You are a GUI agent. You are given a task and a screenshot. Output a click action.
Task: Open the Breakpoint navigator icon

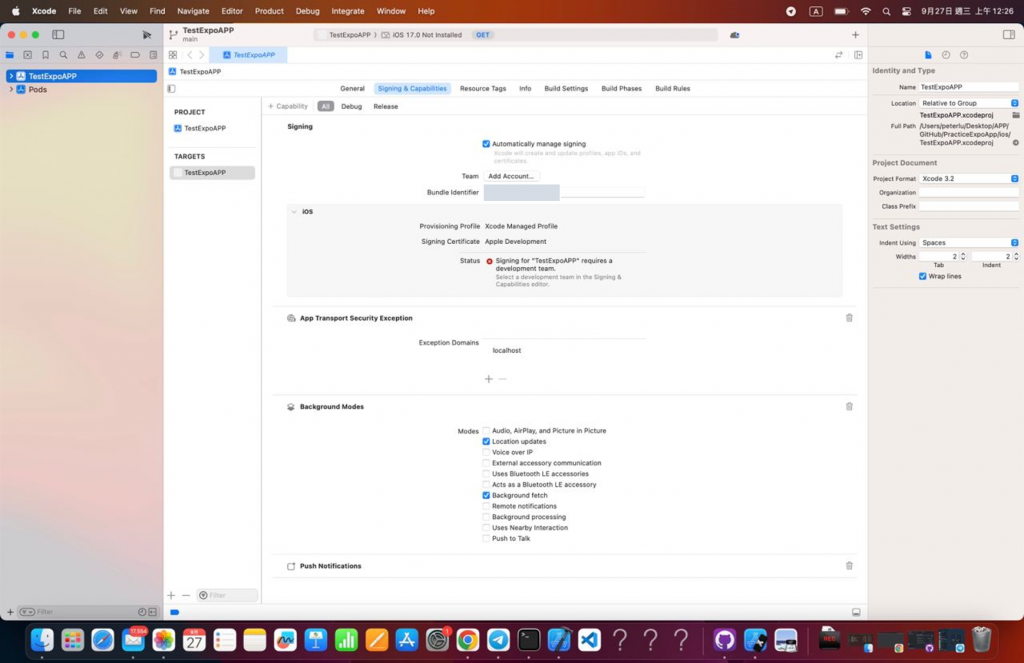point(135,55)
